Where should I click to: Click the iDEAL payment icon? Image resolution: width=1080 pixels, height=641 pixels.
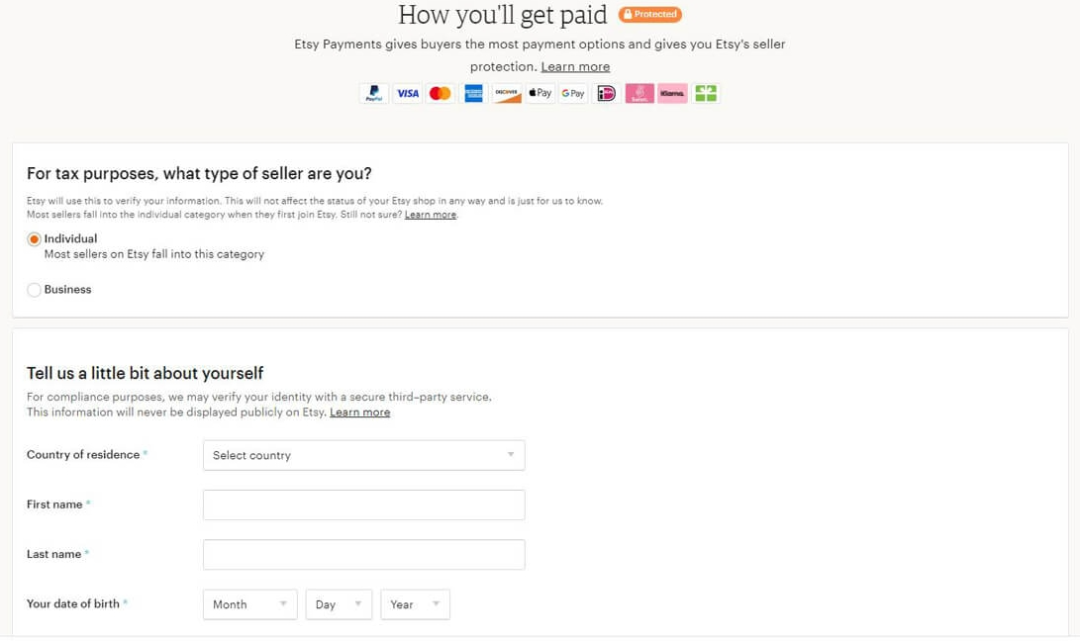pyautogui.click(x=605, y=93)
